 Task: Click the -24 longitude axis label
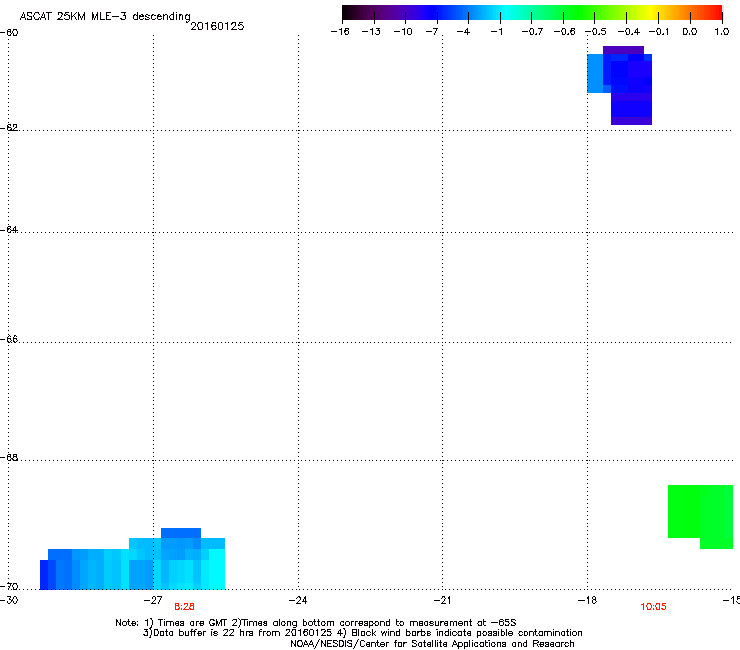298,600
